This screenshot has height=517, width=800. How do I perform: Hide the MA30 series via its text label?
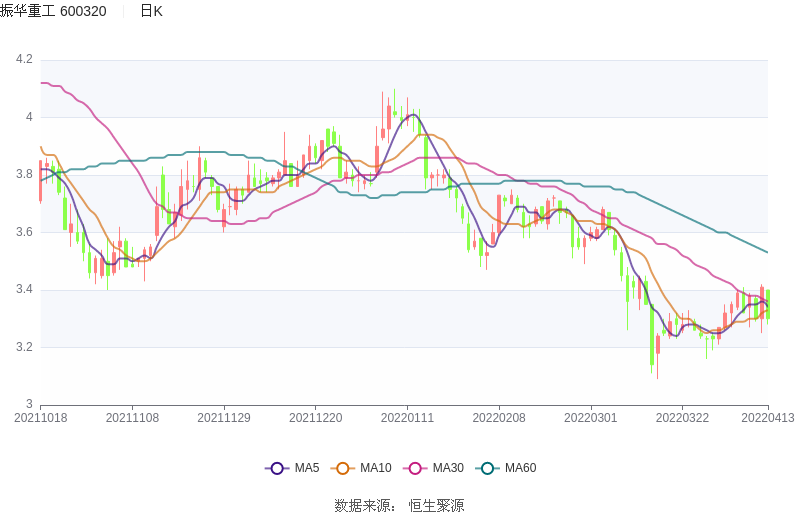pyautogui.click(x=447, y=468)
